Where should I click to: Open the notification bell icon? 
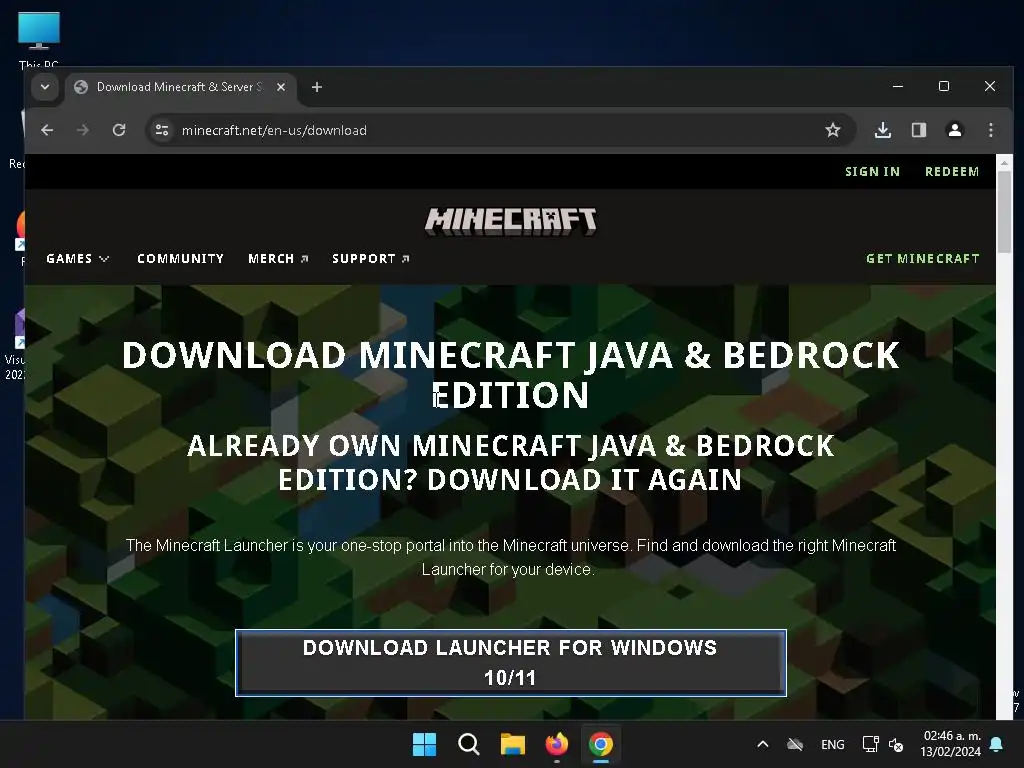click(x=997, y=744)
